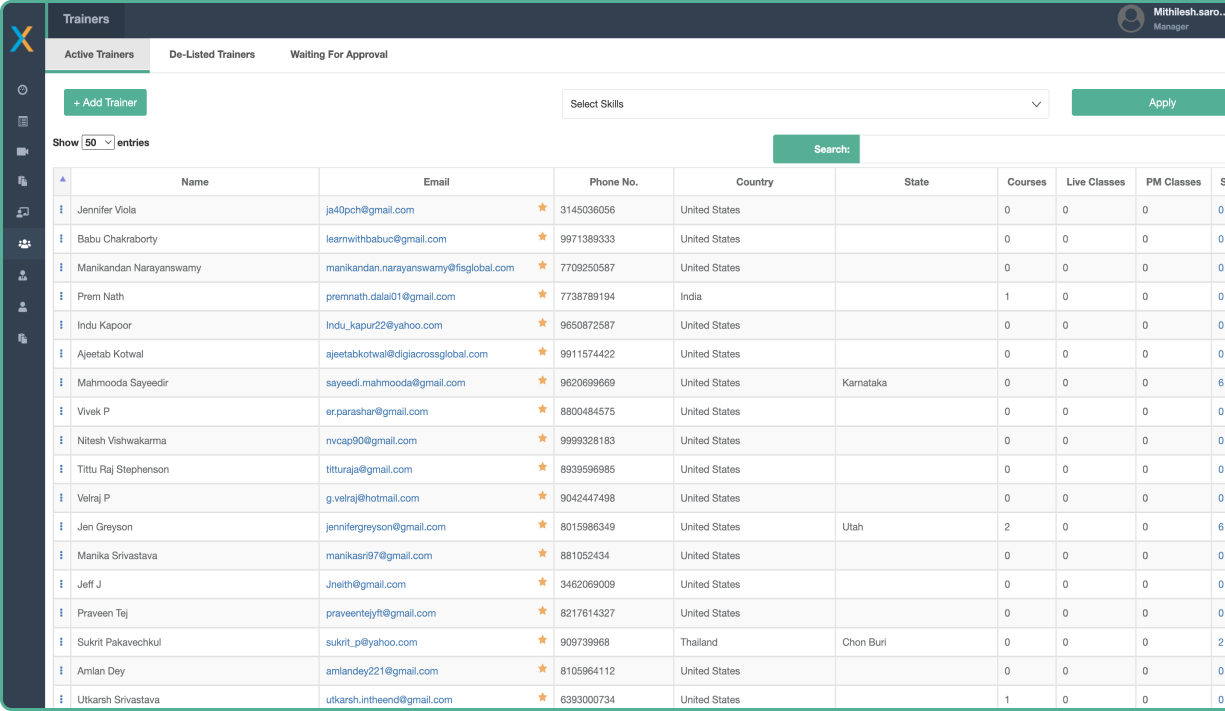Select the trainers group icon in sidebar

(24, 243)
